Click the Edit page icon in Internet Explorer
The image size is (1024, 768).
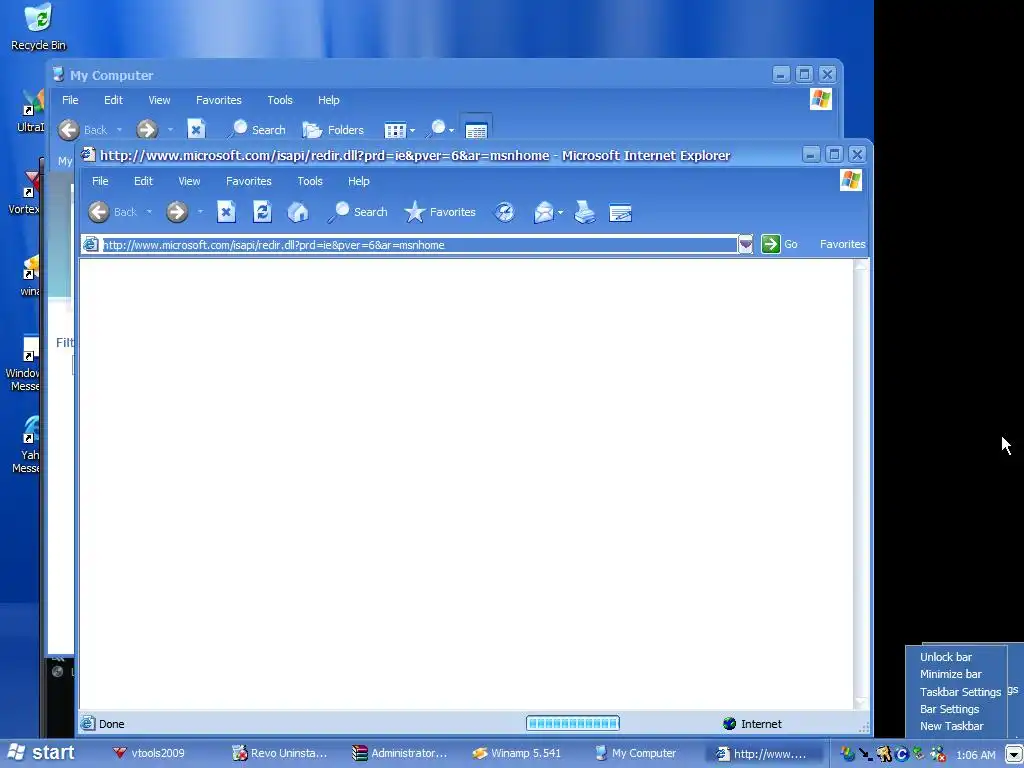620,213
